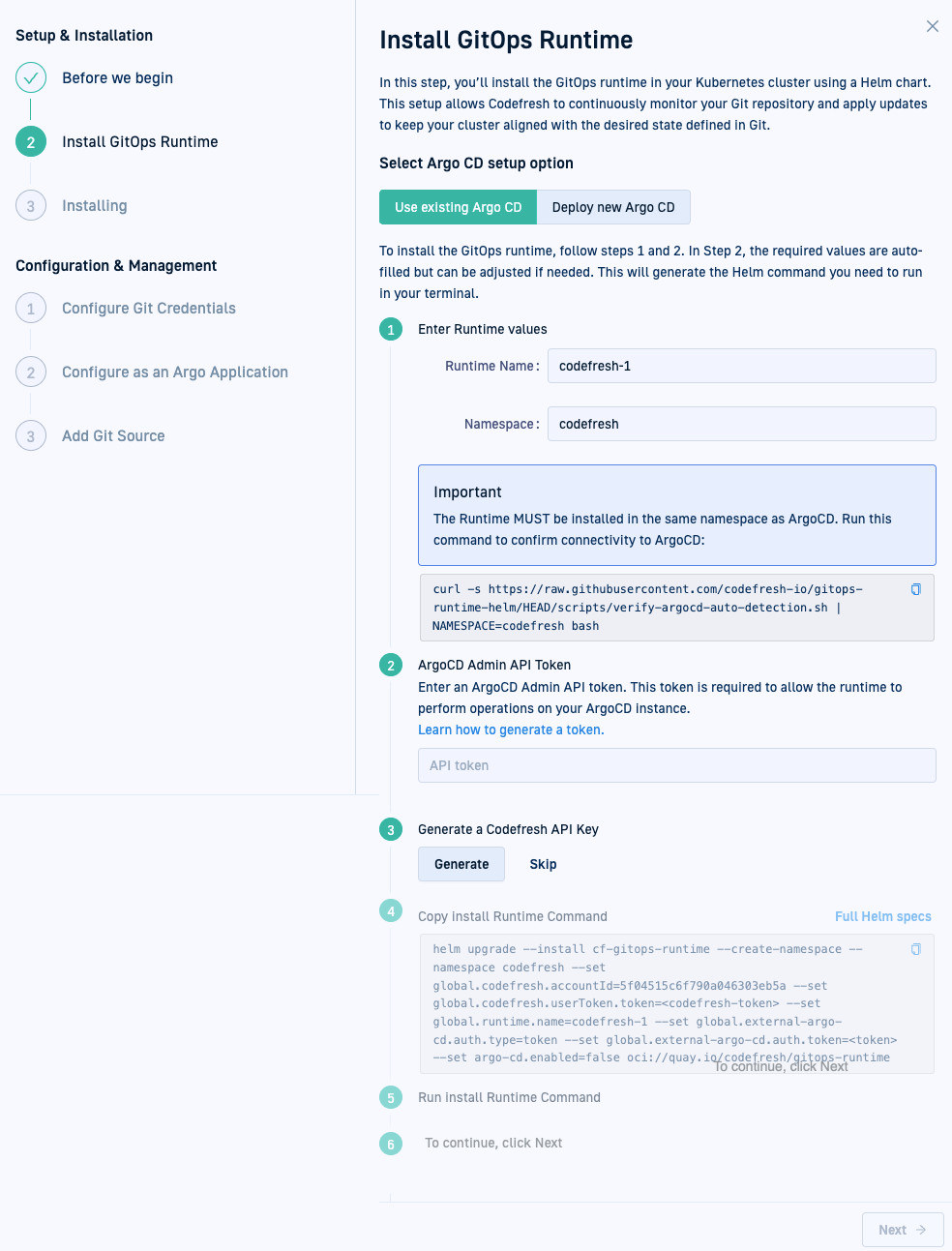Viewport: 952px width, 1251px height.
Task: Click the completed 'Before we begin' checkmark icon
Action: point(31,78)
